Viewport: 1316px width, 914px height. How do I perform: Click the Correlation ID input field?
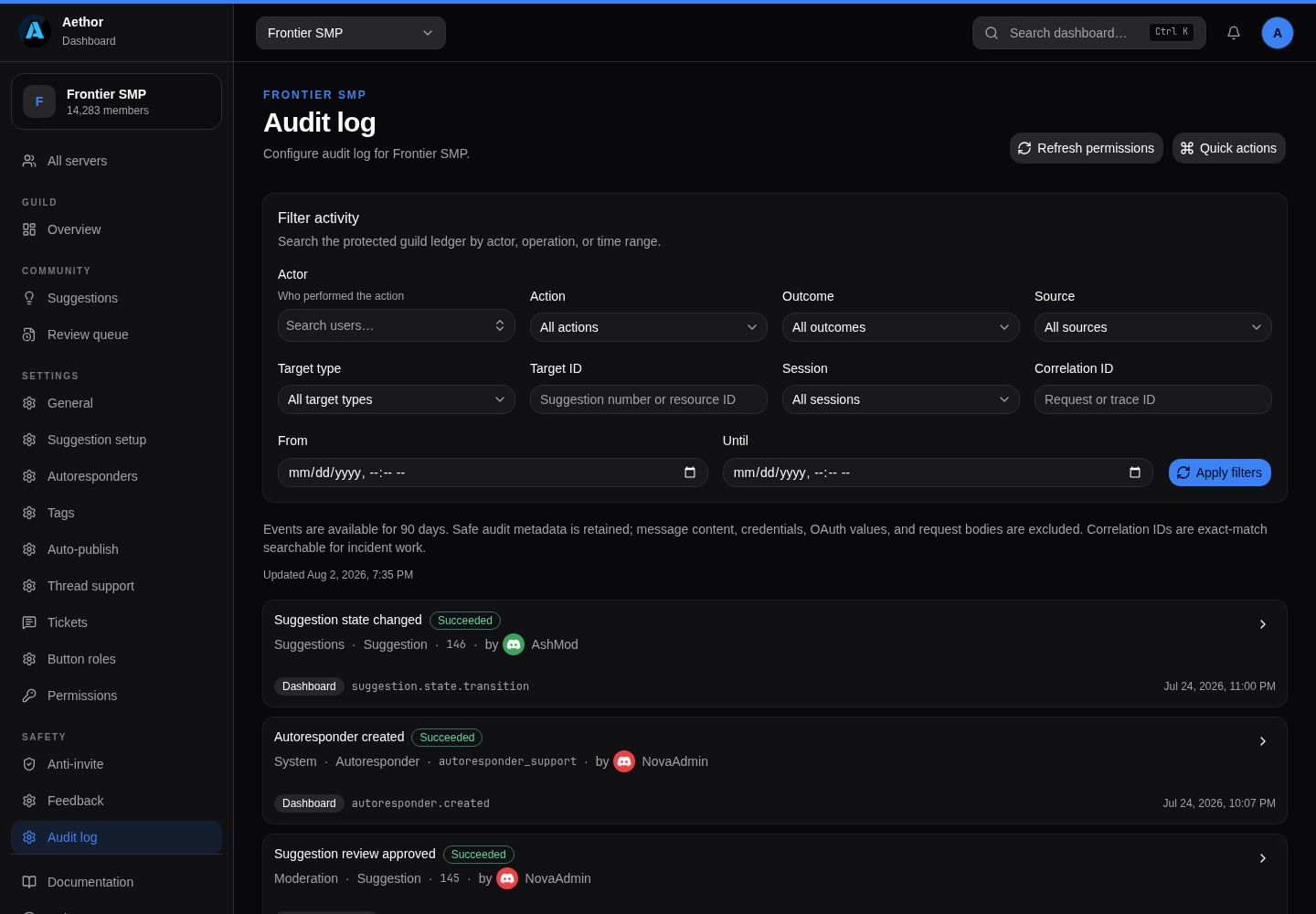coord(1153,399)
